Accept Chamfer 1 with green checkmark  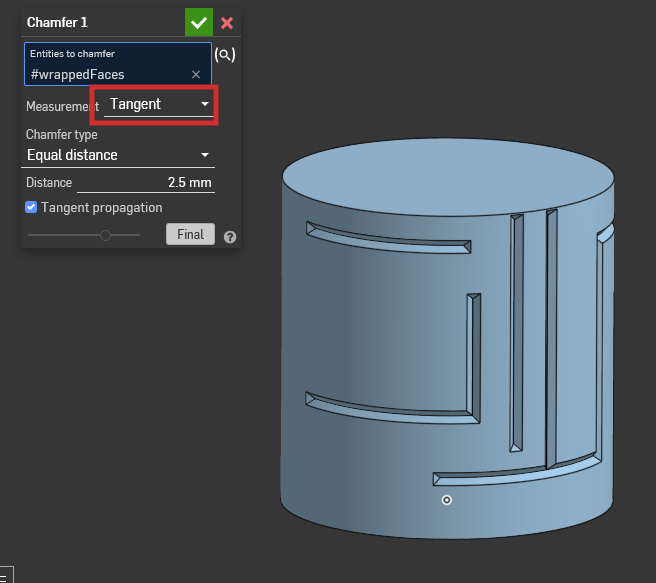click(x=199, y=22)
